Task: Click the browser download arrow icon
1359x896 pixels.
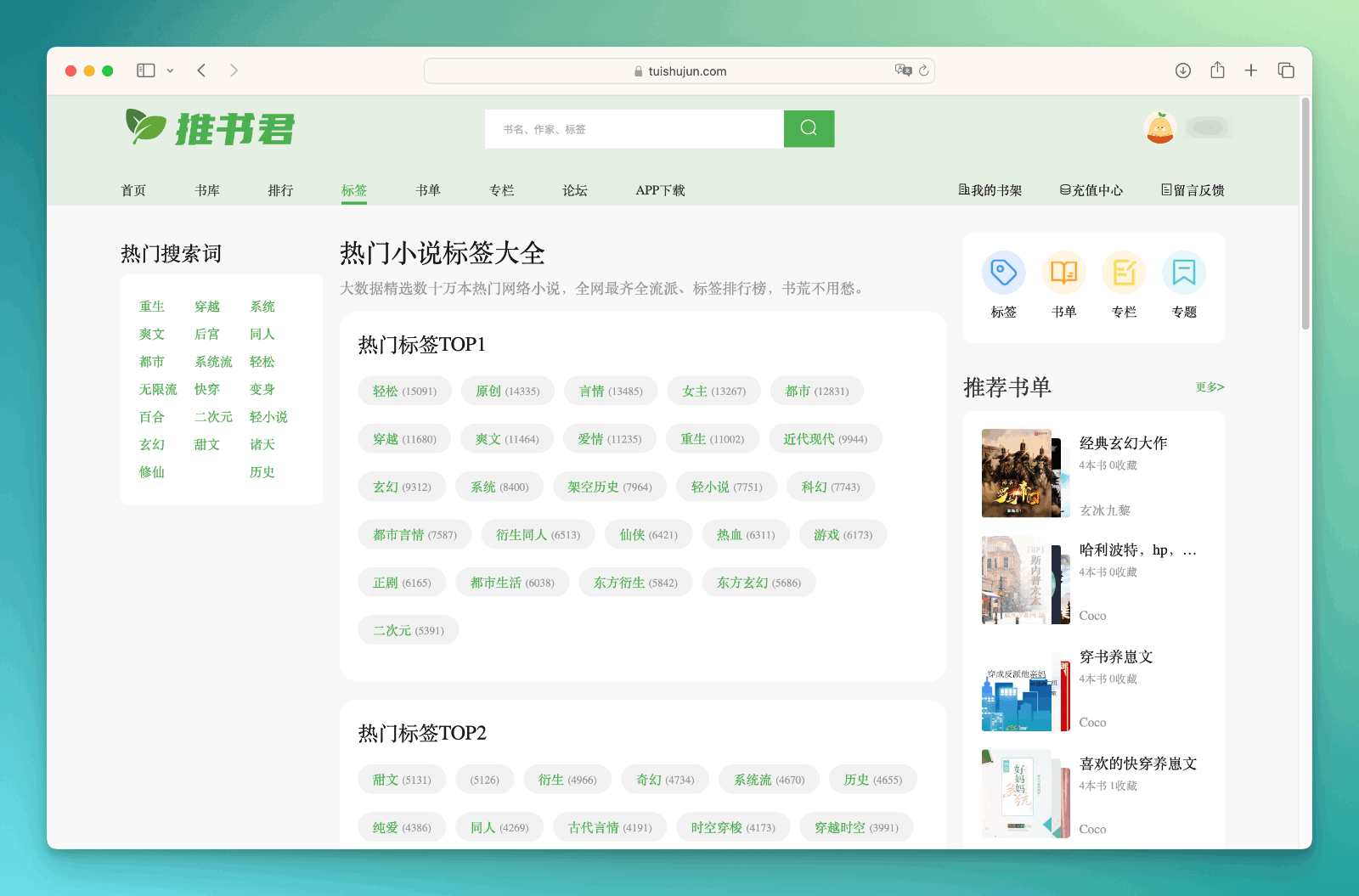Action: tap(1182, 70)
